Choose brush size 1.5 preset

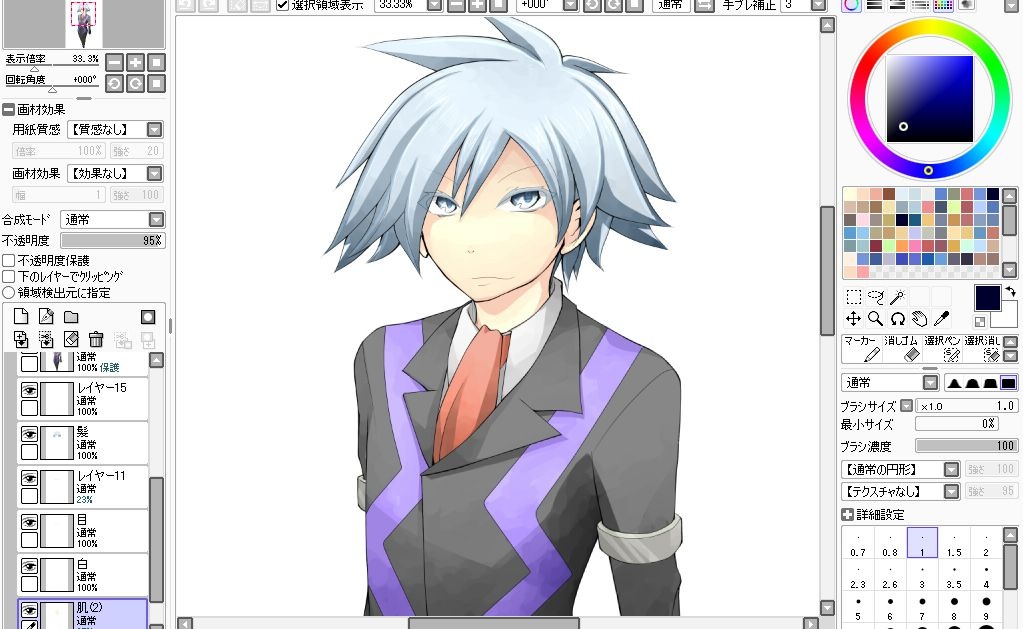[954, 543]
